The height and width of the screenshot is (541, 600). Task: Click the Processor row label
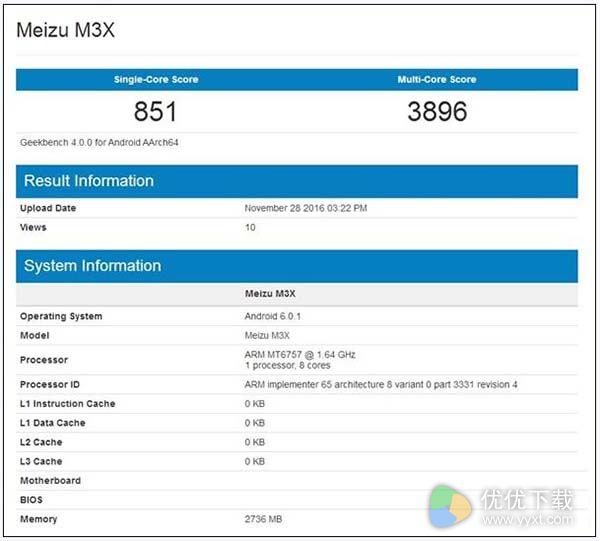click(x=44, y=360)
